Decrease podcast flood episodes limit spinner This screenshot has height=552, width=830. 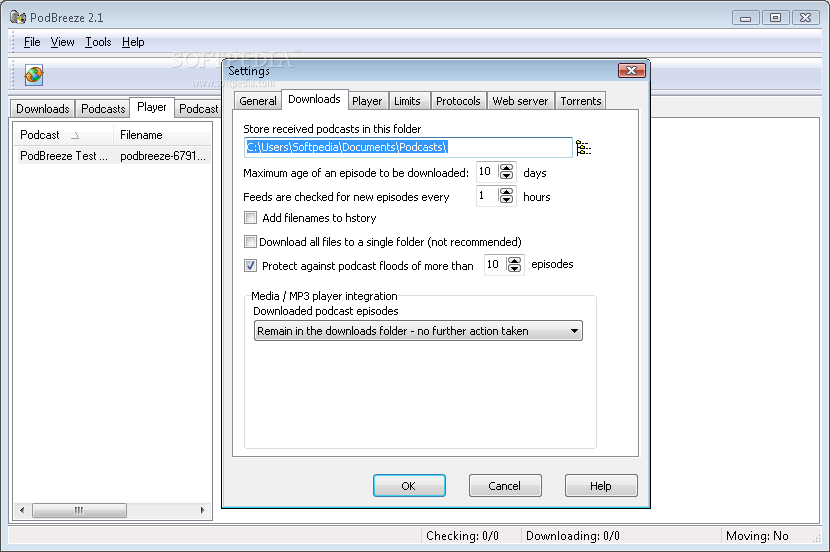pos(515,268)
